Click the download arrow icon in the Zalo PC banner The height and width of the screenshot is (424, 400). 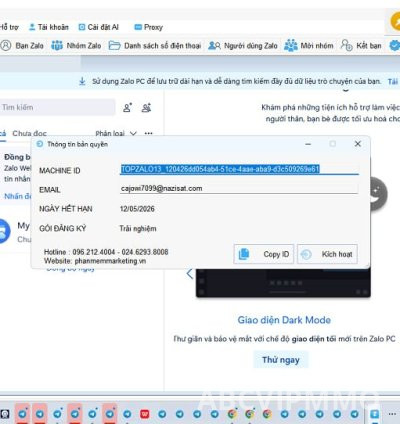click(x=82, y=81)
